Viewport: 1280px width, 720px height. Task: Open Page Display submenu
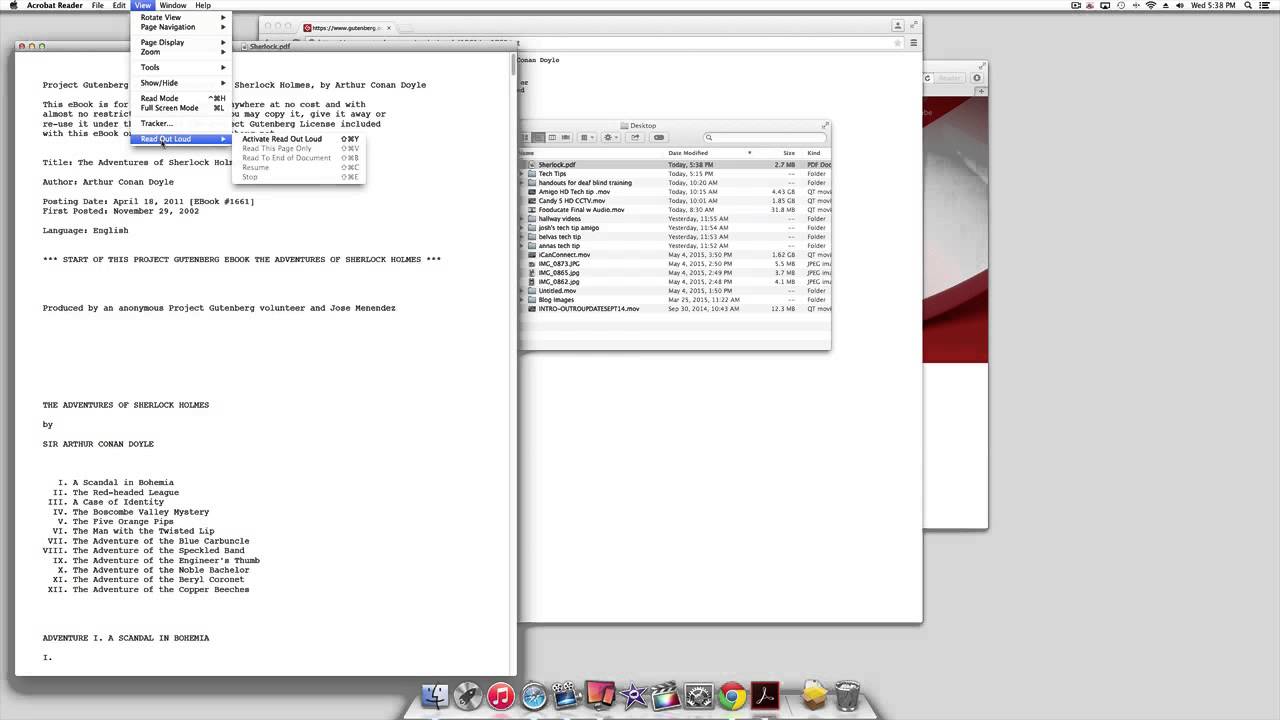pos(181,42)
